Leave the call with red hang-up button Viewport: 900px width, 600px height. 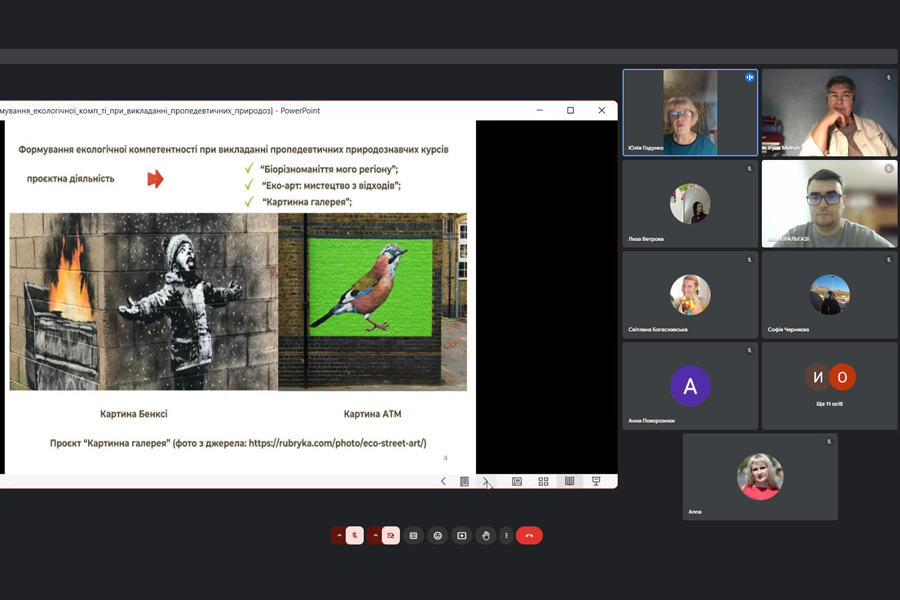[530, 536]
